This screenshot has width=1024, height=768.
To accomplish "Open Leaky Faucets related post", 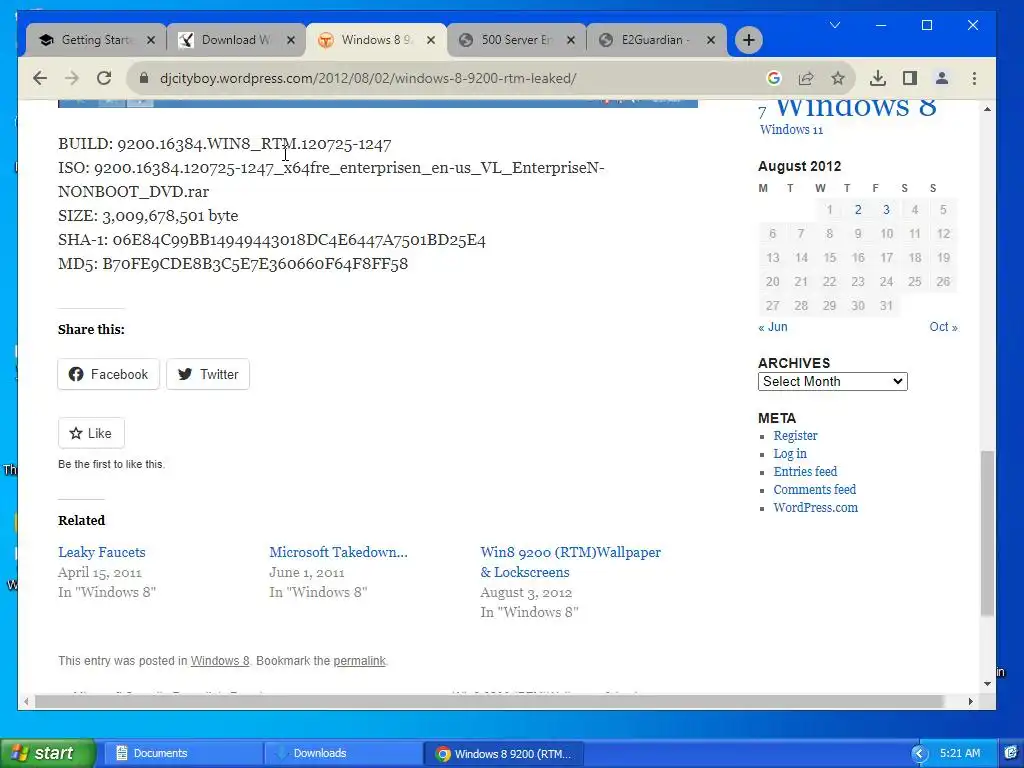I will (x=102, y=552).
